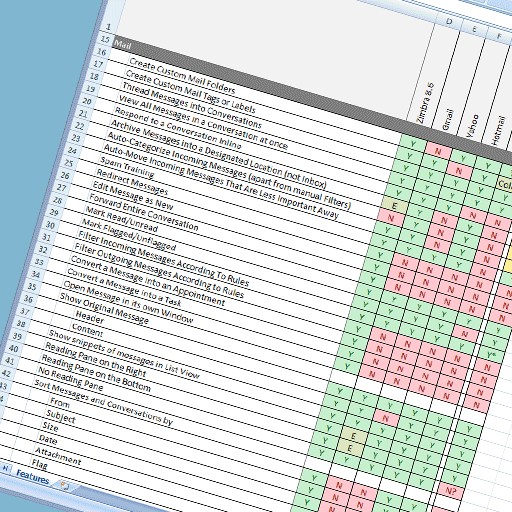Select 'Create Custom Mail Tags or Labels' cell

[x=190, y=92]
